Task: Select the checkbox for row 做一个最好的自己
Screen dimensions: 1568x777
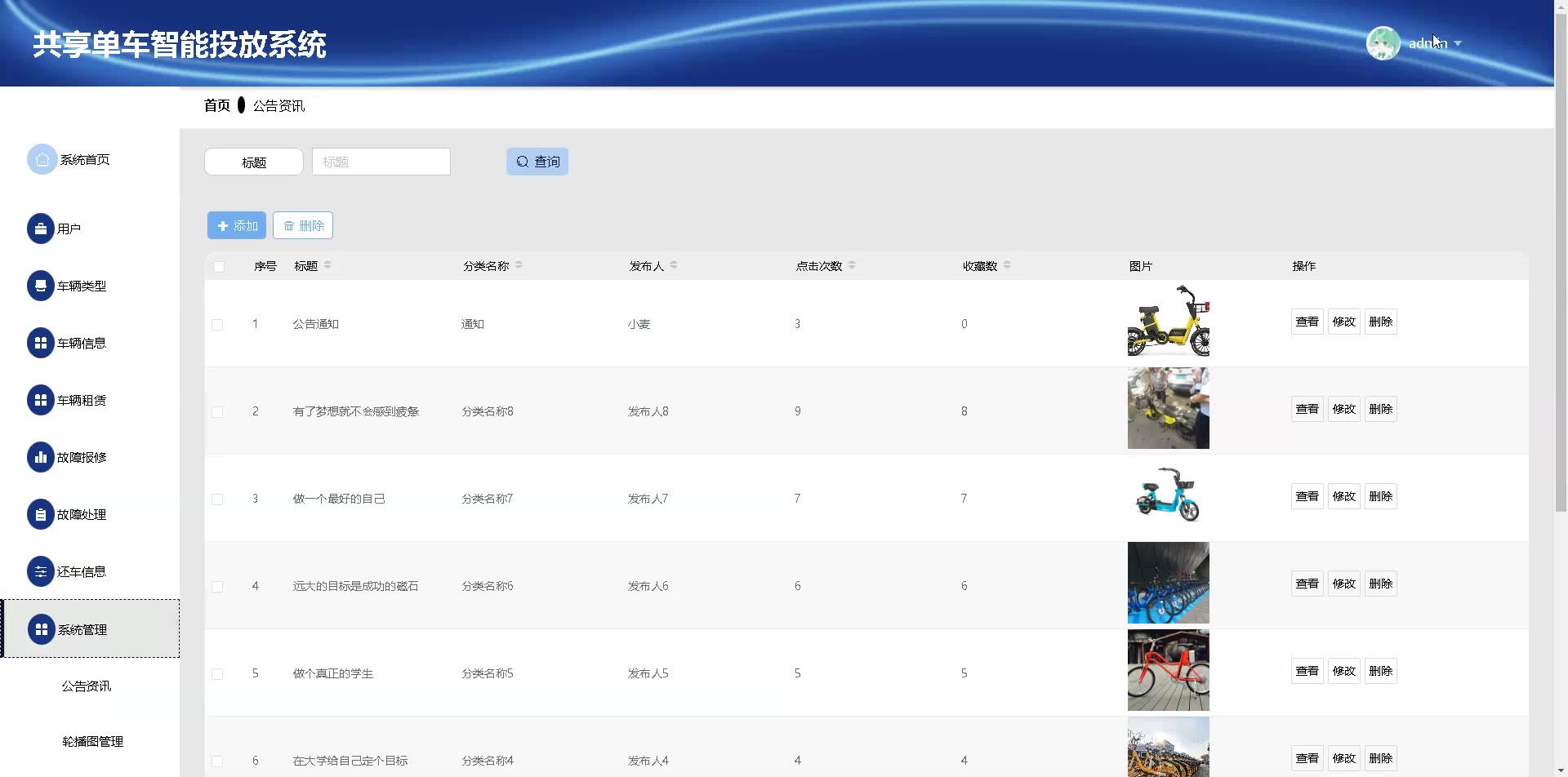Action: (x=217, y=499)
